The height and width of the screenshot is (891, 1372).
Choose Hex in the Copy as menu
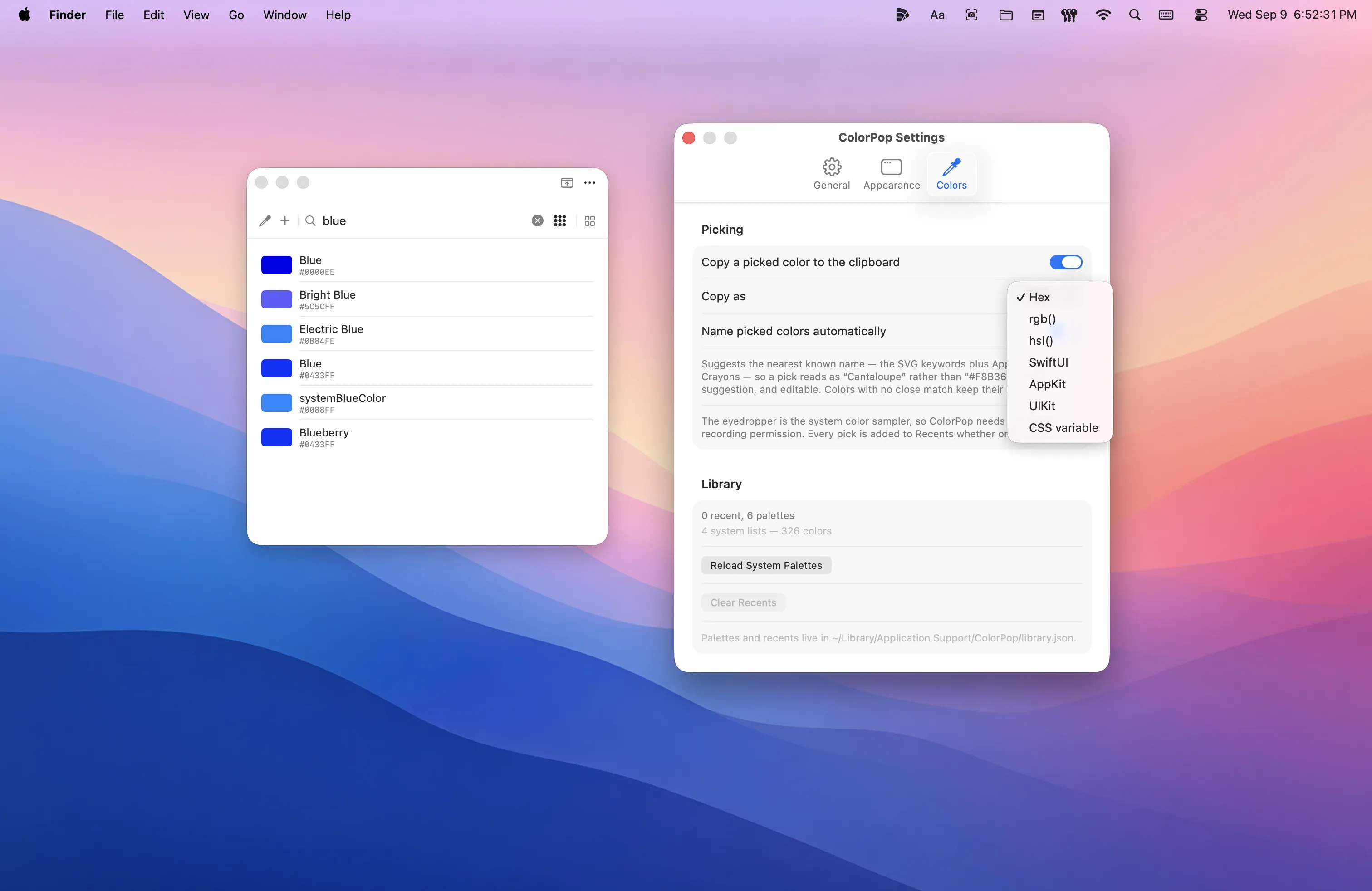click(1059, 297)
